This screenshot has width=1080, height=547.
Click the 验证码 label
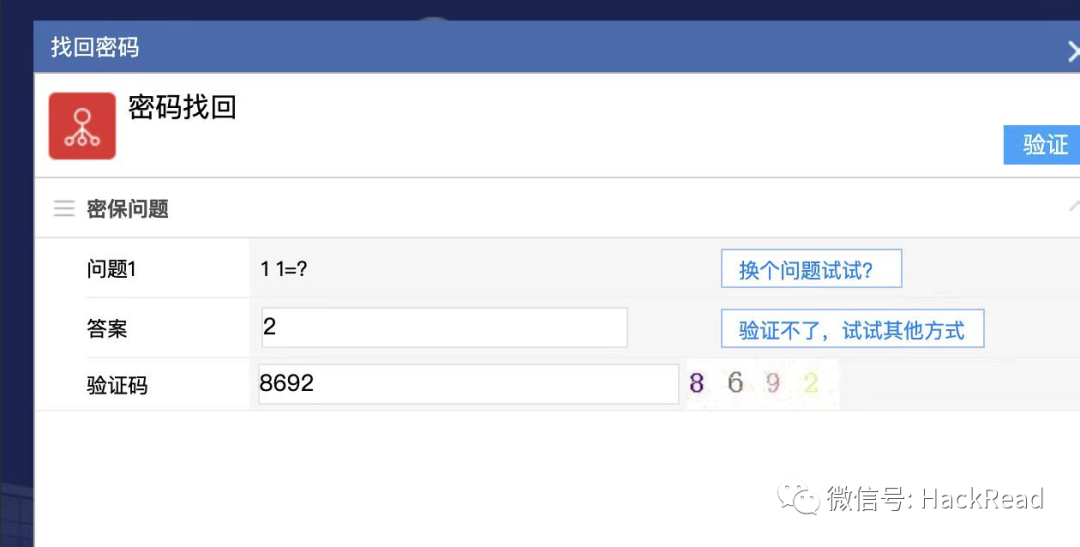coord(117,385)
